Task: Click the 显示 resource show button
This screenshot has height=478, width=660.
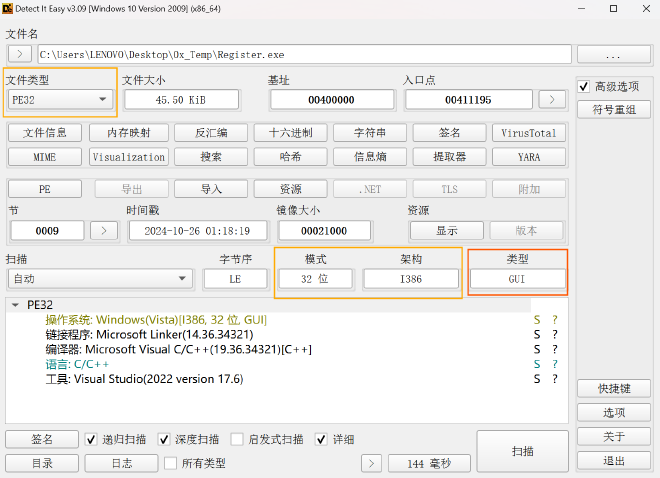Action: tap(447, 231)
